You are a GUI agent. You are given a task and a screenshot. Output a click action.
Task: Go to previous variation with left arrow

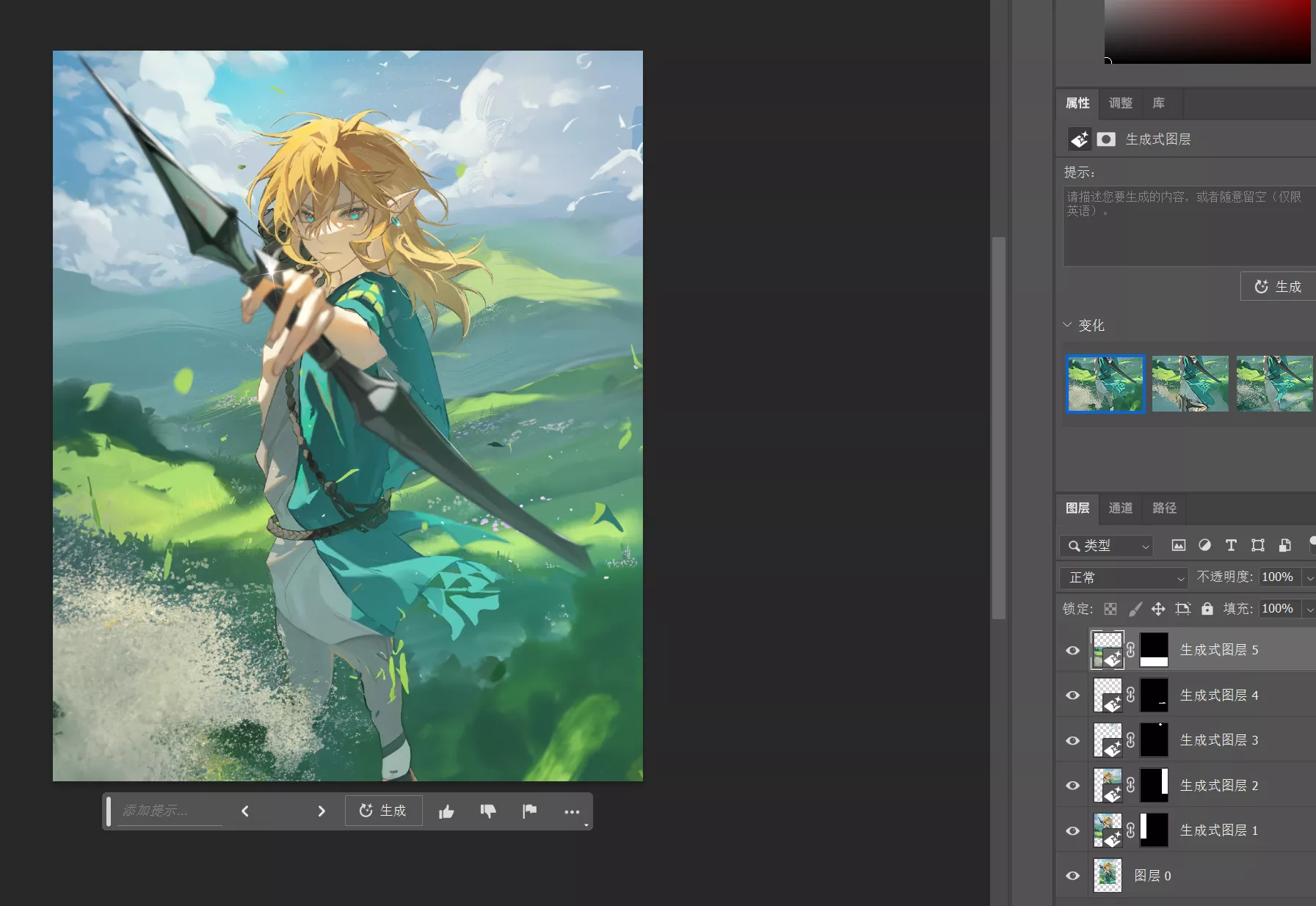point(245,811)
